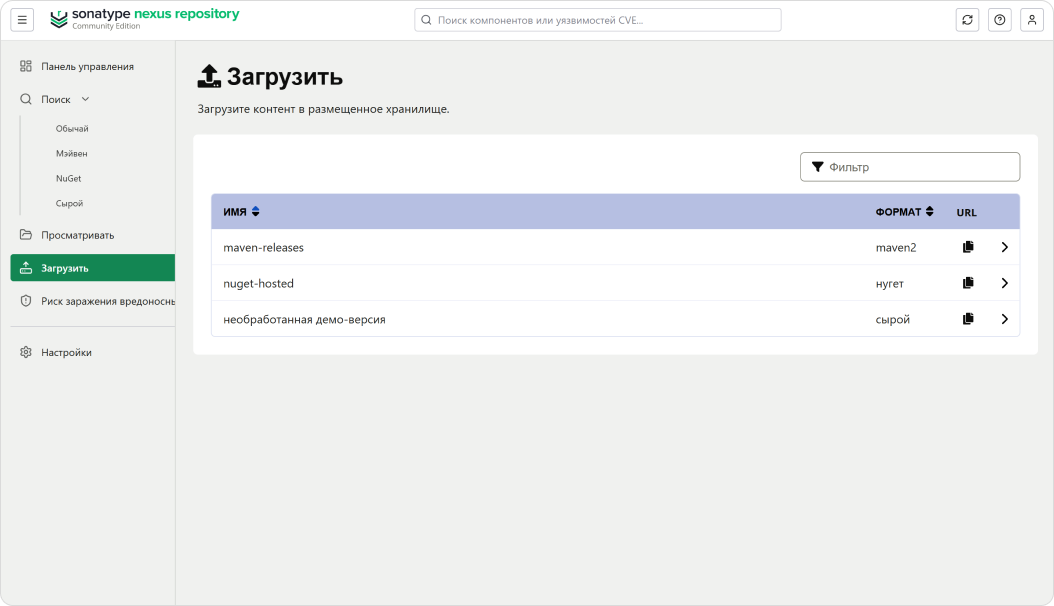Open Обычай search option
The width and height of the screenshot is (1054, 606).
[x=72, y=128]
